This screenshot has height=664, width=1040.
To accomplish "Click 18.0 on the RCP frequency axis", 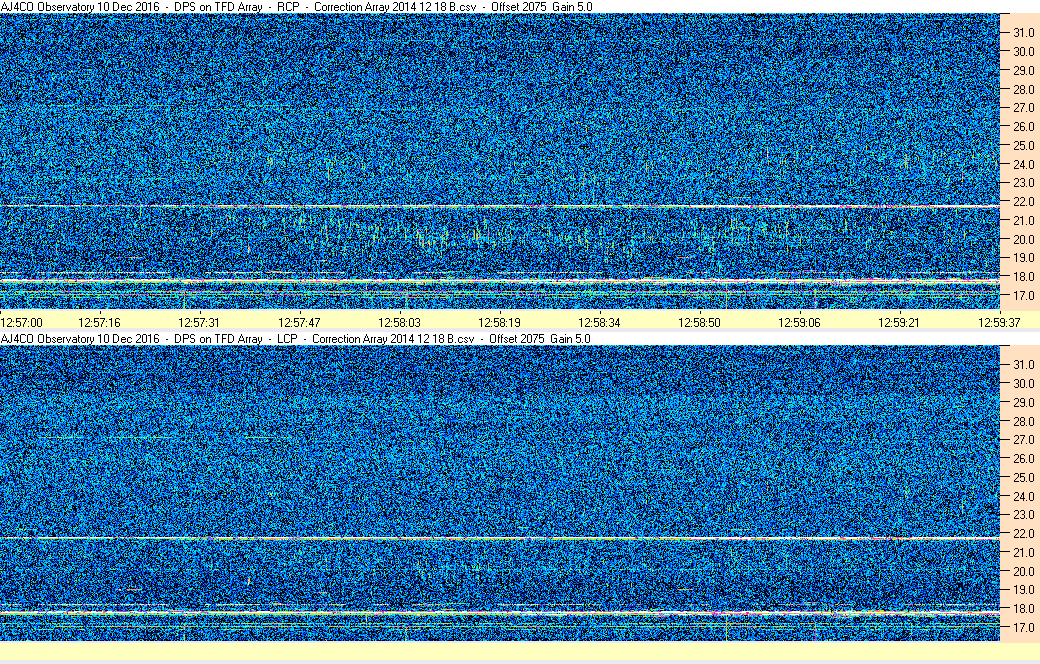I will coord(1023,277).
